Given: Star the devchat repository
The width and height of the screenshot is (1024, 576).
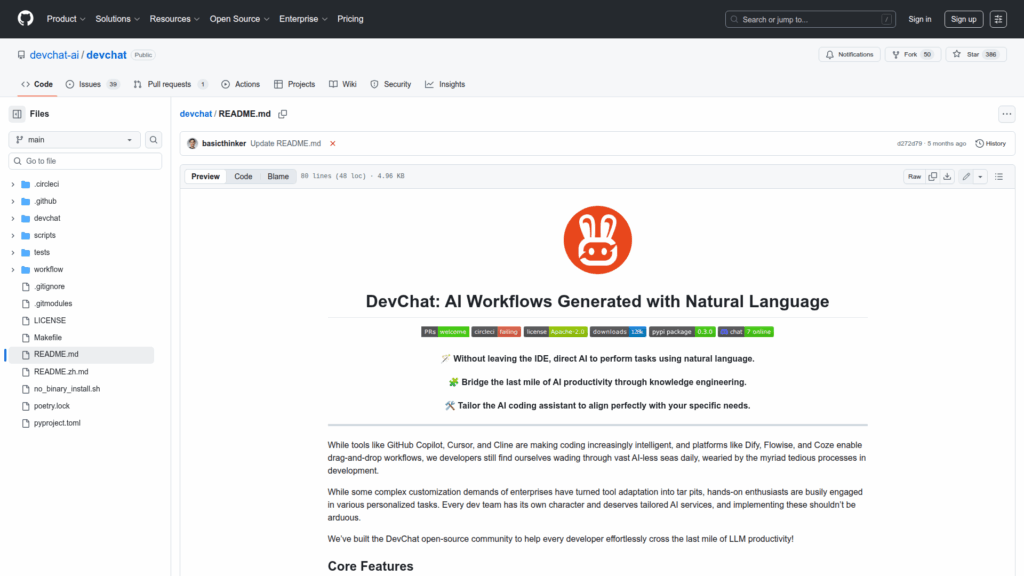Looking at the screenshot, I should pyautogui.click(x=969, y=55).
